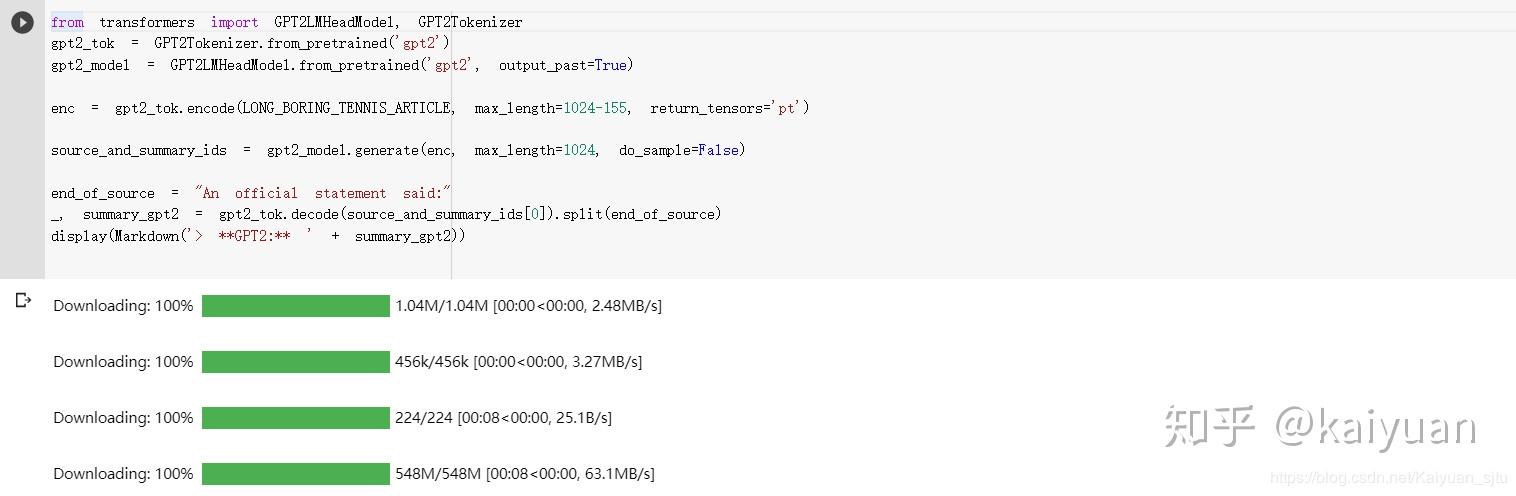Open the blog.csdn.net URL text
This screenshot has width=1516, height=496.
pyautogui.click(x=1388, y=479)
